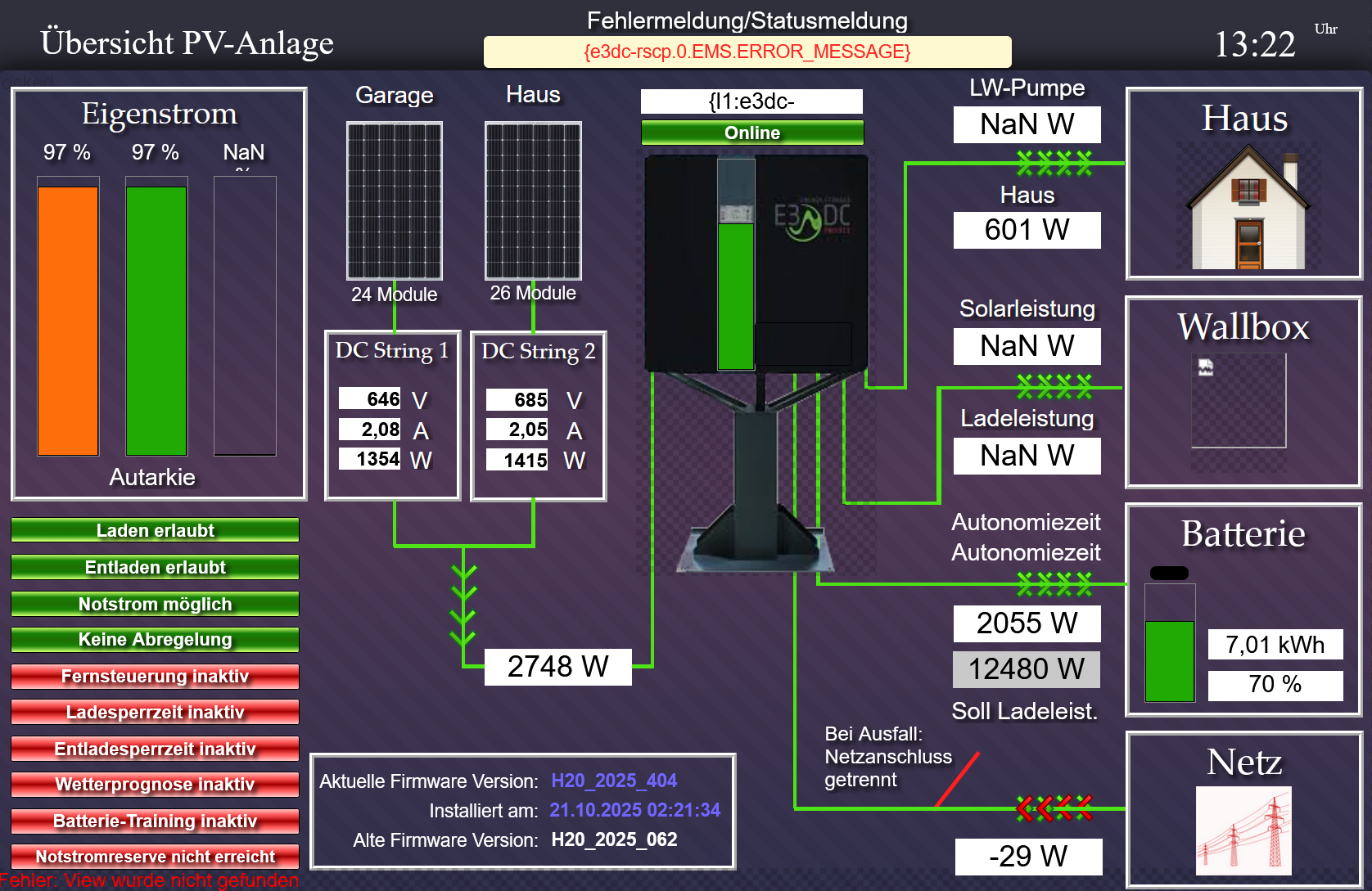1372x891 pixels.
Task: Click Notstromreserve nicht erreicht indicator
Action: tap(155, 857)
